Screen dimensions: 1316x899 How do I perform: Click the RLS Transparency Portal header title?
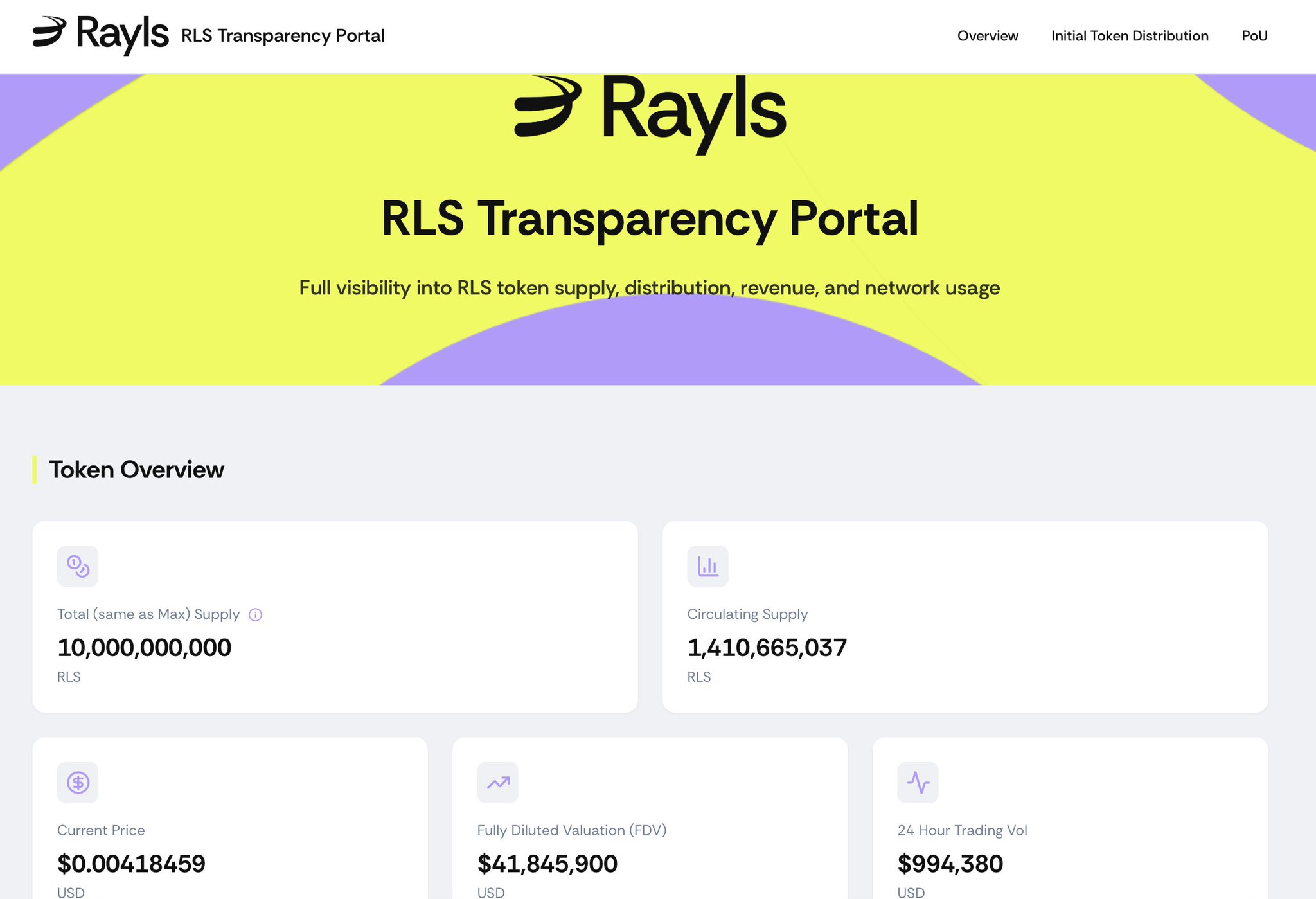point(283,36)
